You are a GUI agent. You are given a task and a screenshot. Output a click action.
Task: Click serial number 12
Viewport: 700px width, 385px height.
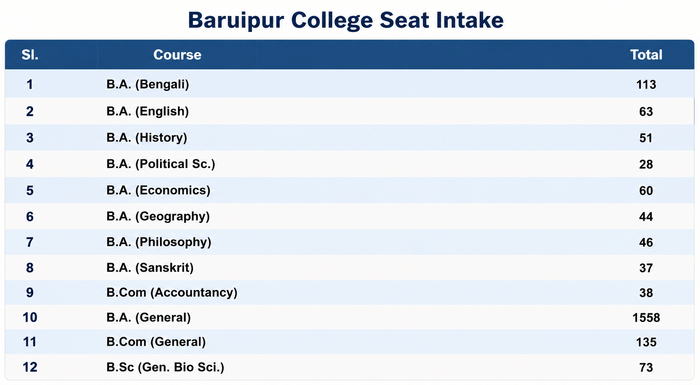click(x=30, y=367)
